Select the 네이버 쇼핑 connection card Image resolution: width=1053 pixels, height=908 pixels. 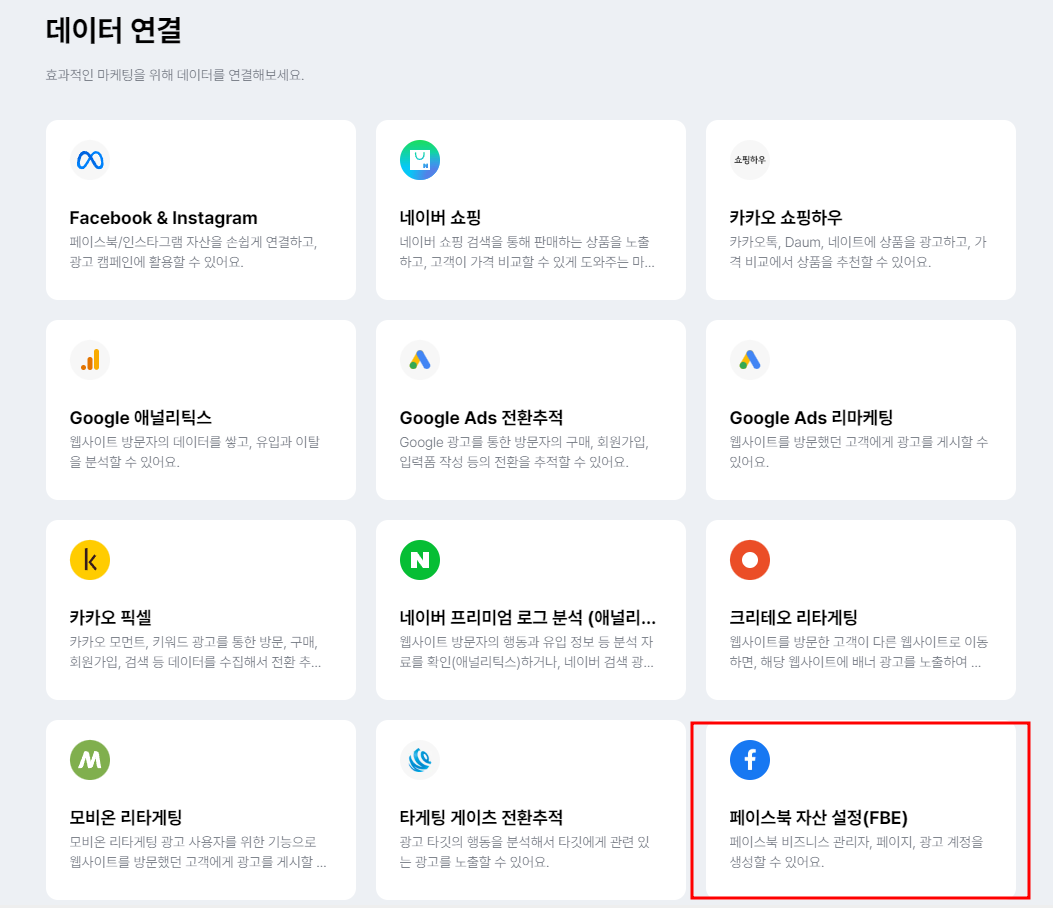(530, 209)
